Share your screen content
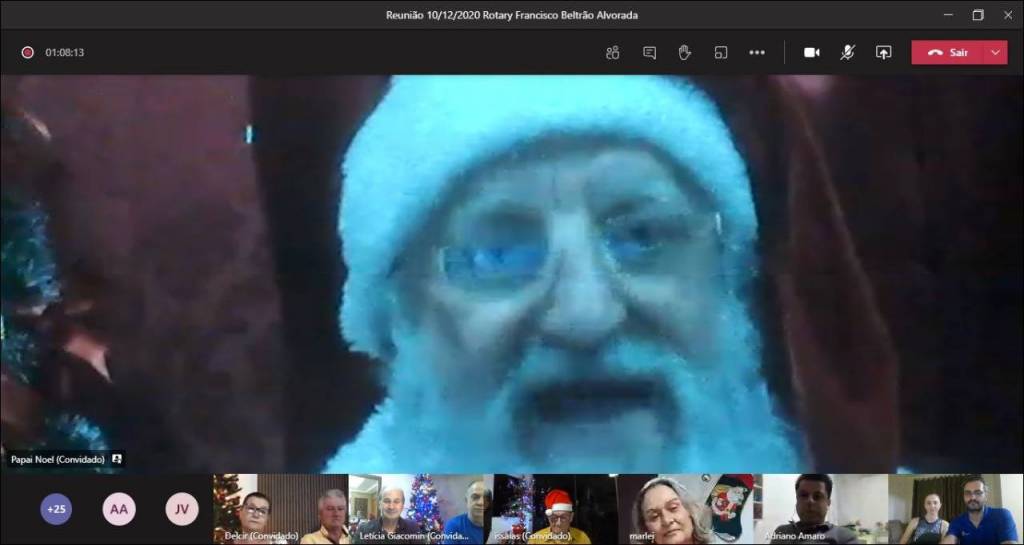Screen dimensions: 1024x545 pyautogui.click(x=883, y=53)
